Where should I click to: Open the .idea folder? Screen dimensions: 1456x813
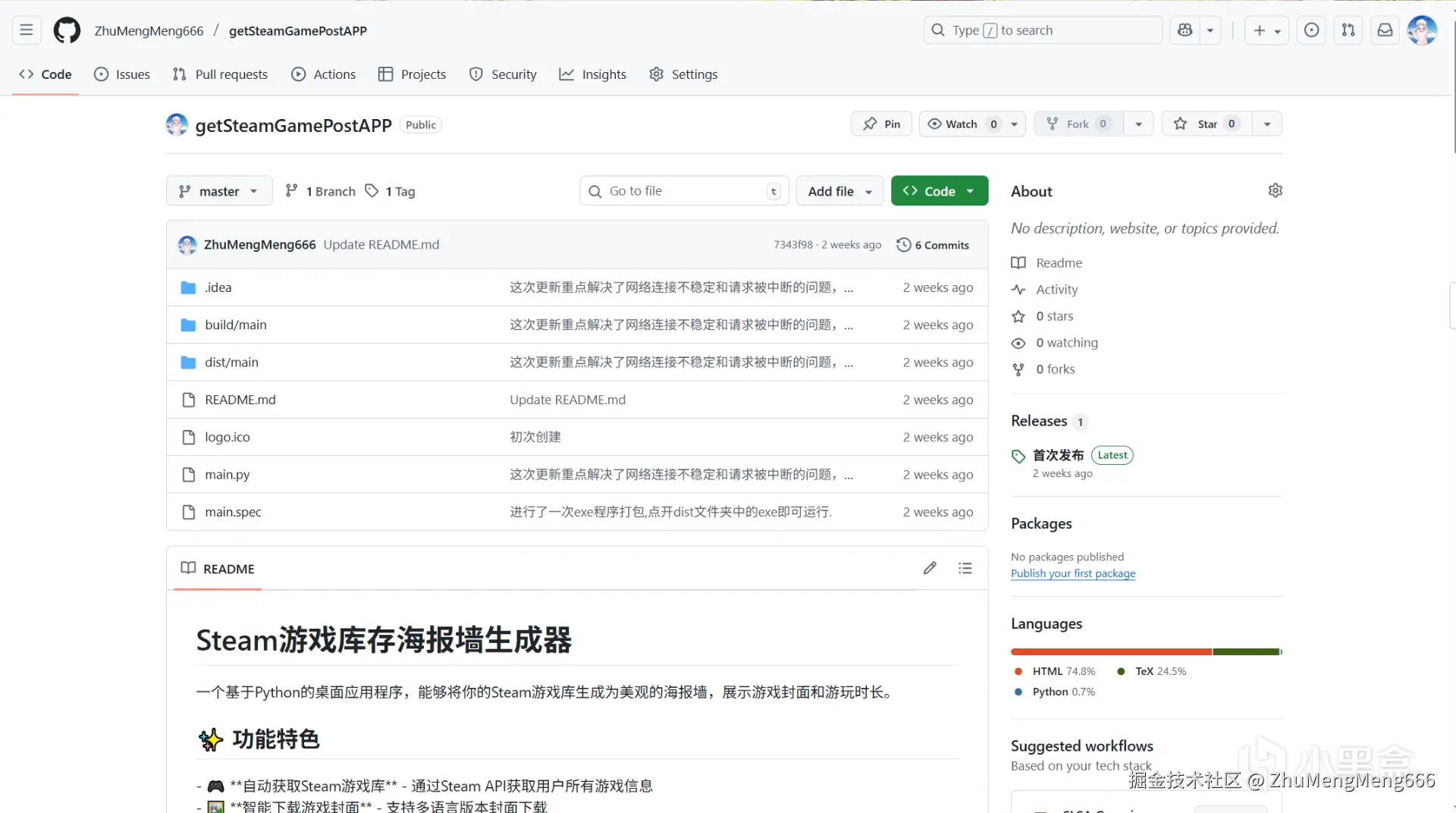218,287
